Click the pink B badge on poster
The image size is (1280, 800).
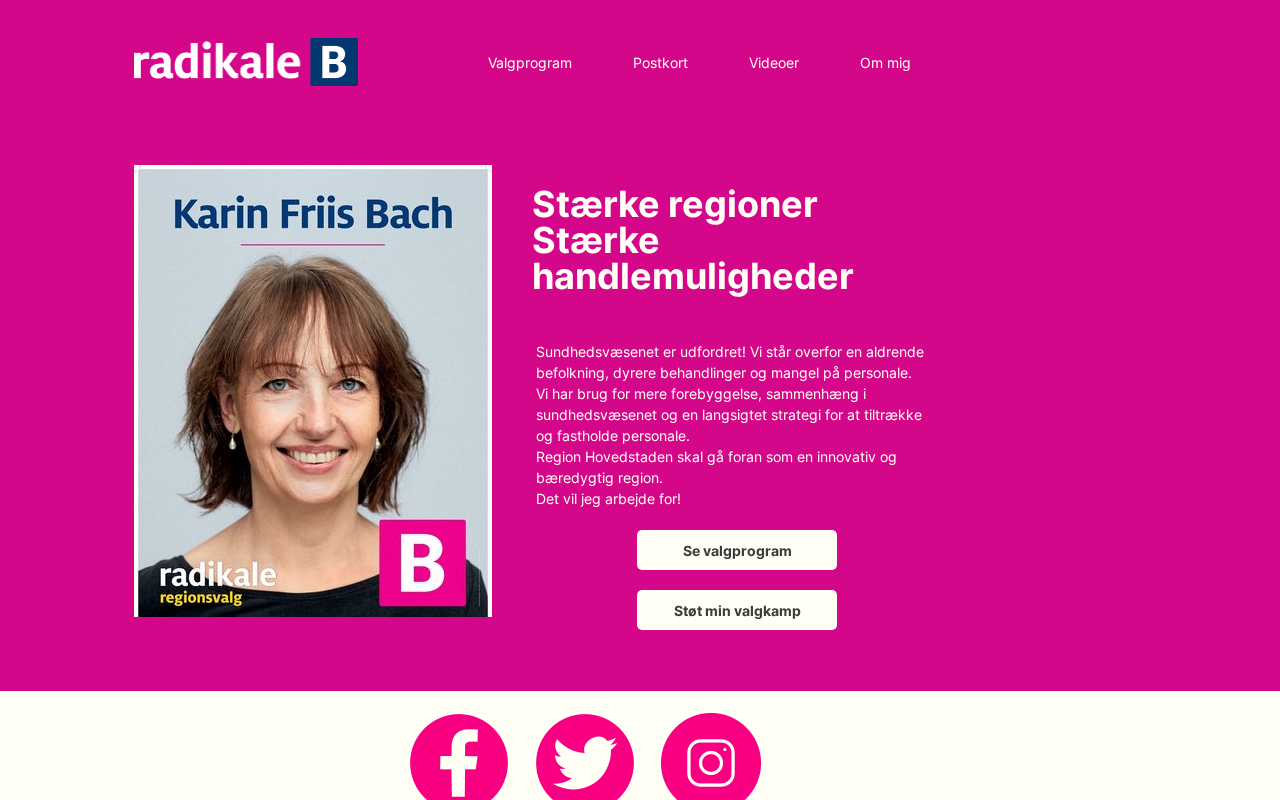click(x=422, y=563)
